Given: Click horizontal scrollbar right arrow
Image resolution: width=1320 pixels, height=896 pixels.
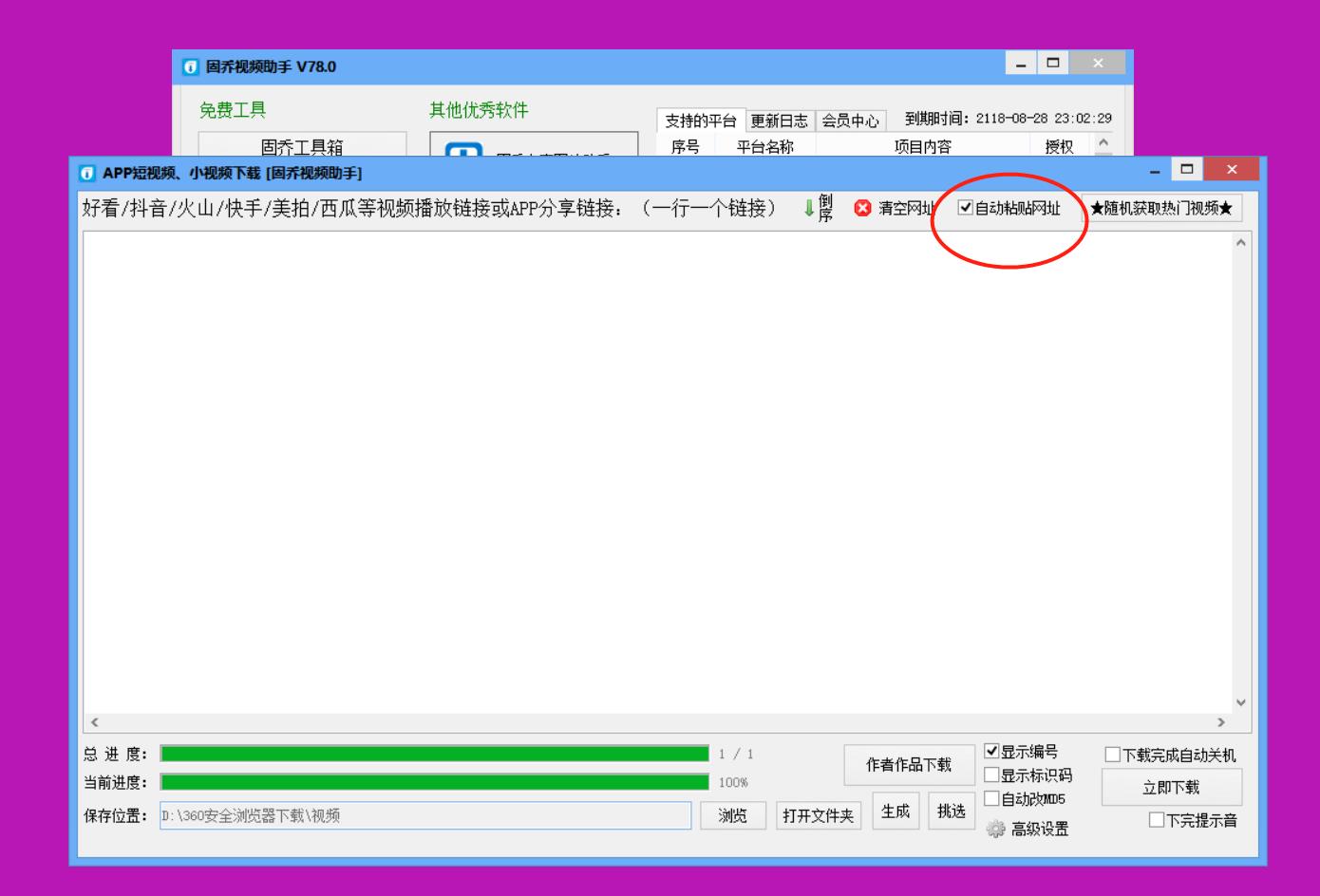Looking at the screenshot, I should pos(1221,722).
